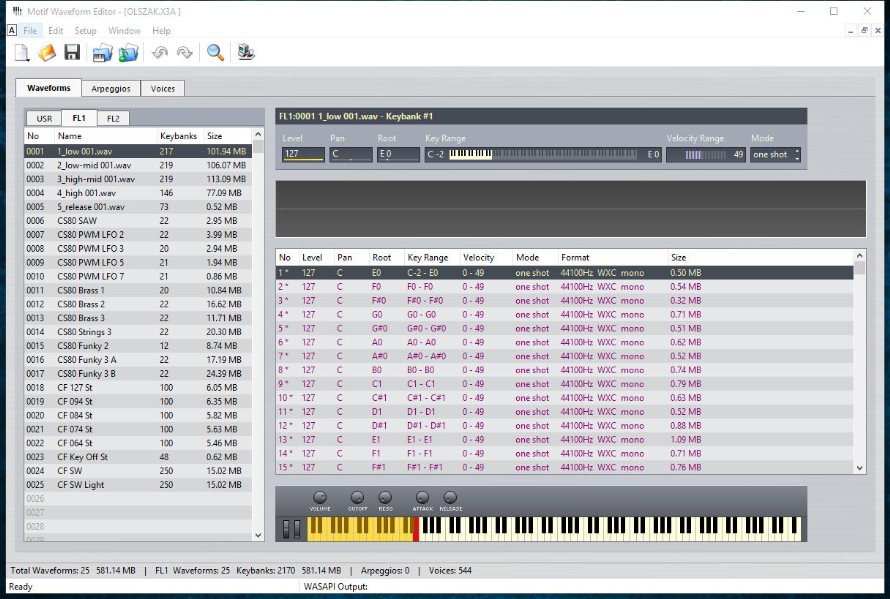The width and height of the screenshot is (890, 599).
Task: Select keybank row 'F0 - F0'
Action: (x=565, y=287)
